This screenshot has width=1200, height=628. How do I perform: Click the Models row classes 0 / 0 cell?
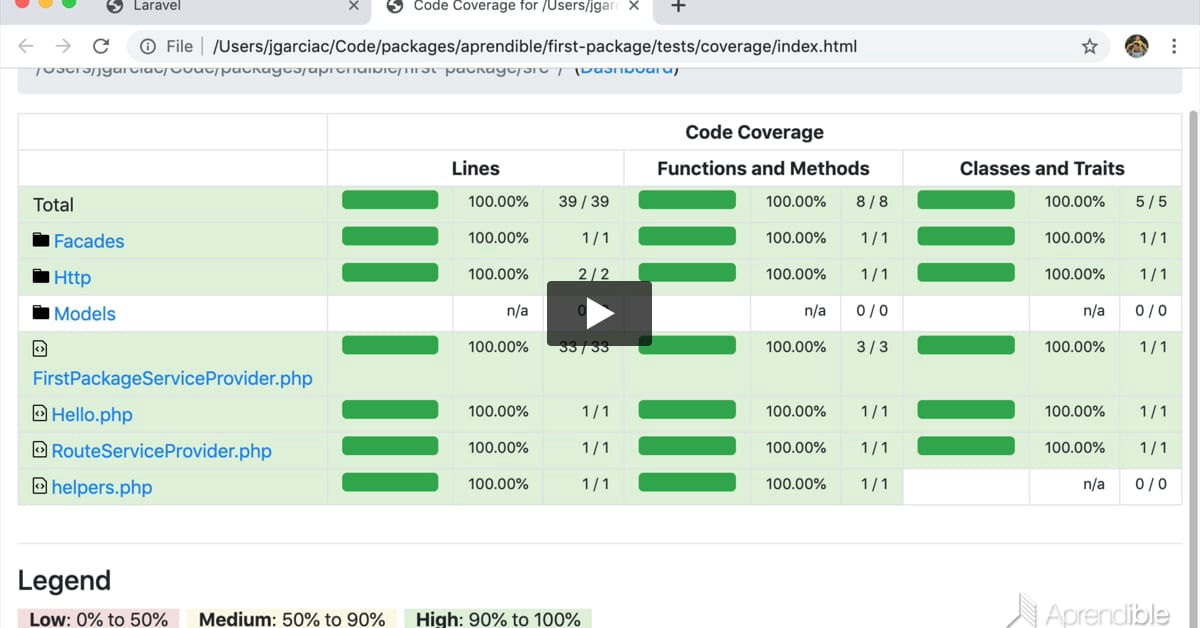click(x=1151, y=311)
